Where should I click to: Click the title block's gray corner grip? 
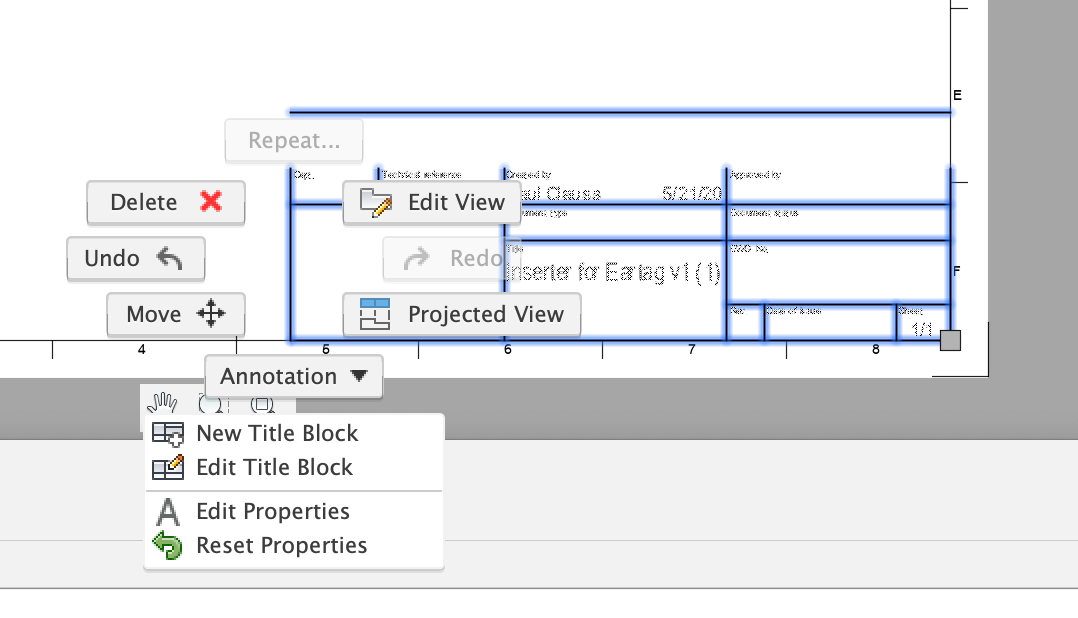[950, 340]
